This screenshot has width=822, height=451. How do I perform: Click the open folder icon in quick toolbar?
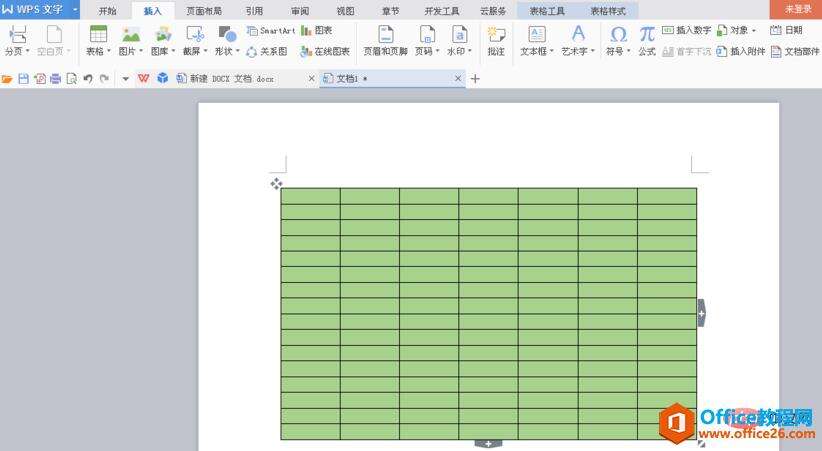[7, 79]
